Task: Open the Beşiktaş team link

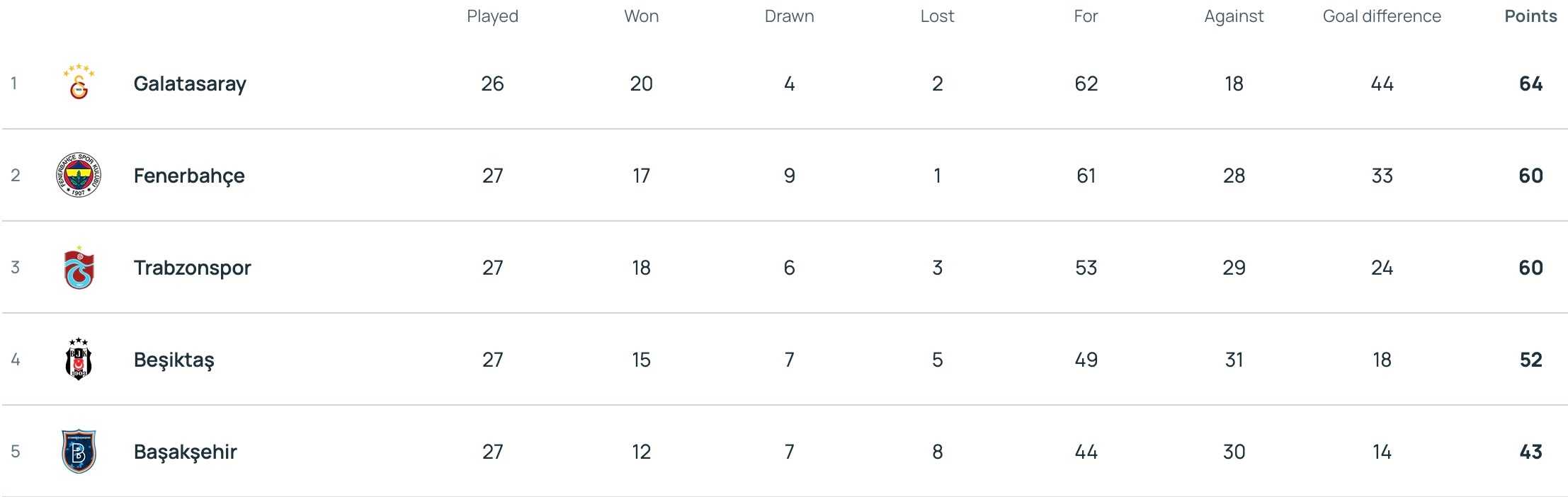Action: tap(174, 360)
